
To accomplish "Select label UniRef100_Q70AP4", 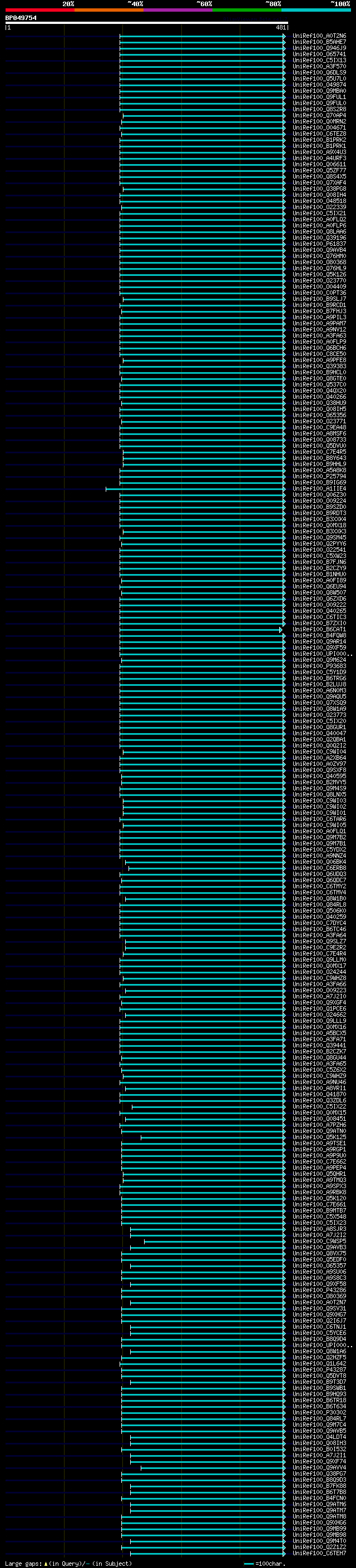I will click(319, 115).
